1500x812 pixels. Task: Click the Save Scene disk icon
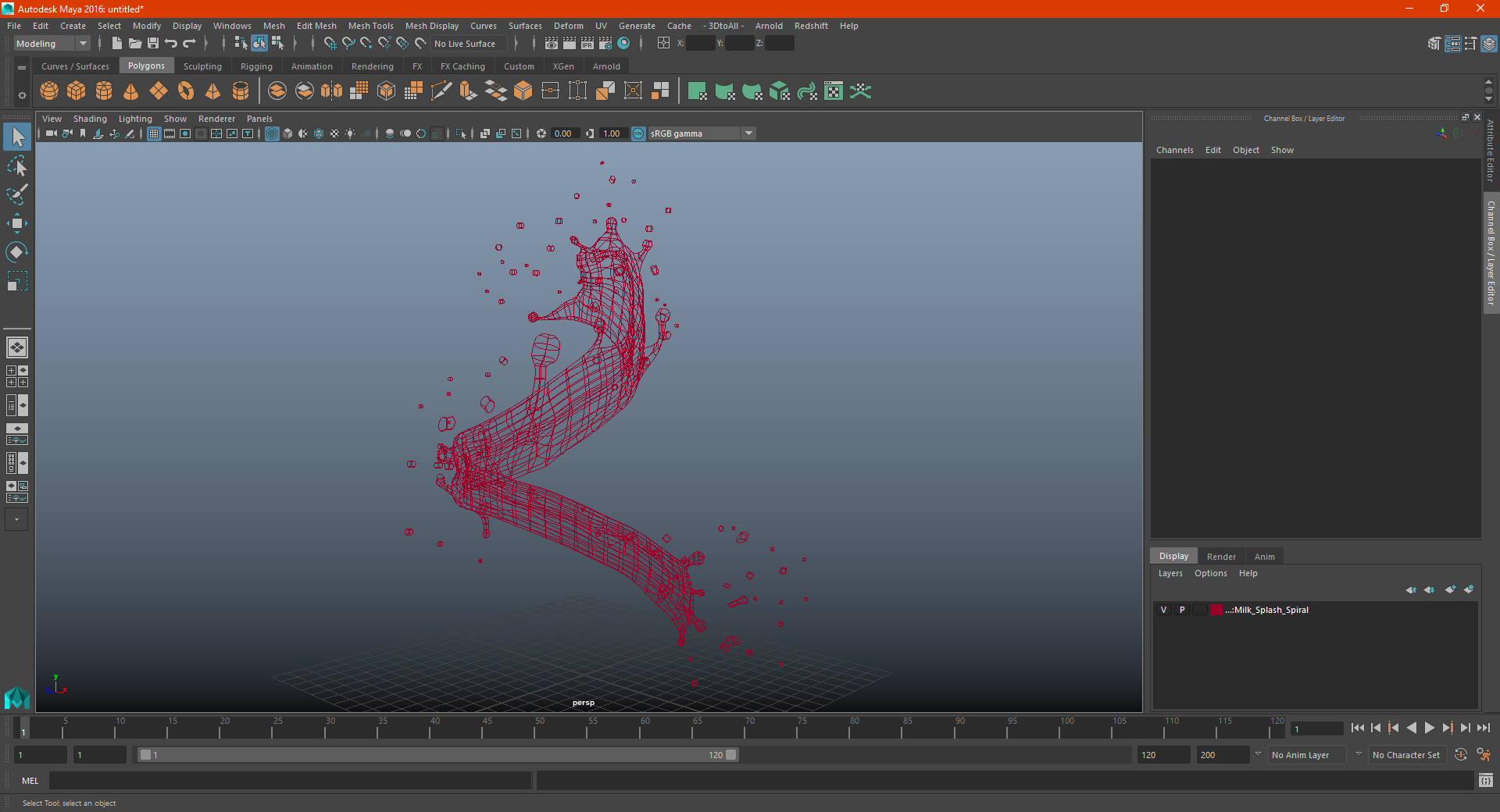(153, 44)
